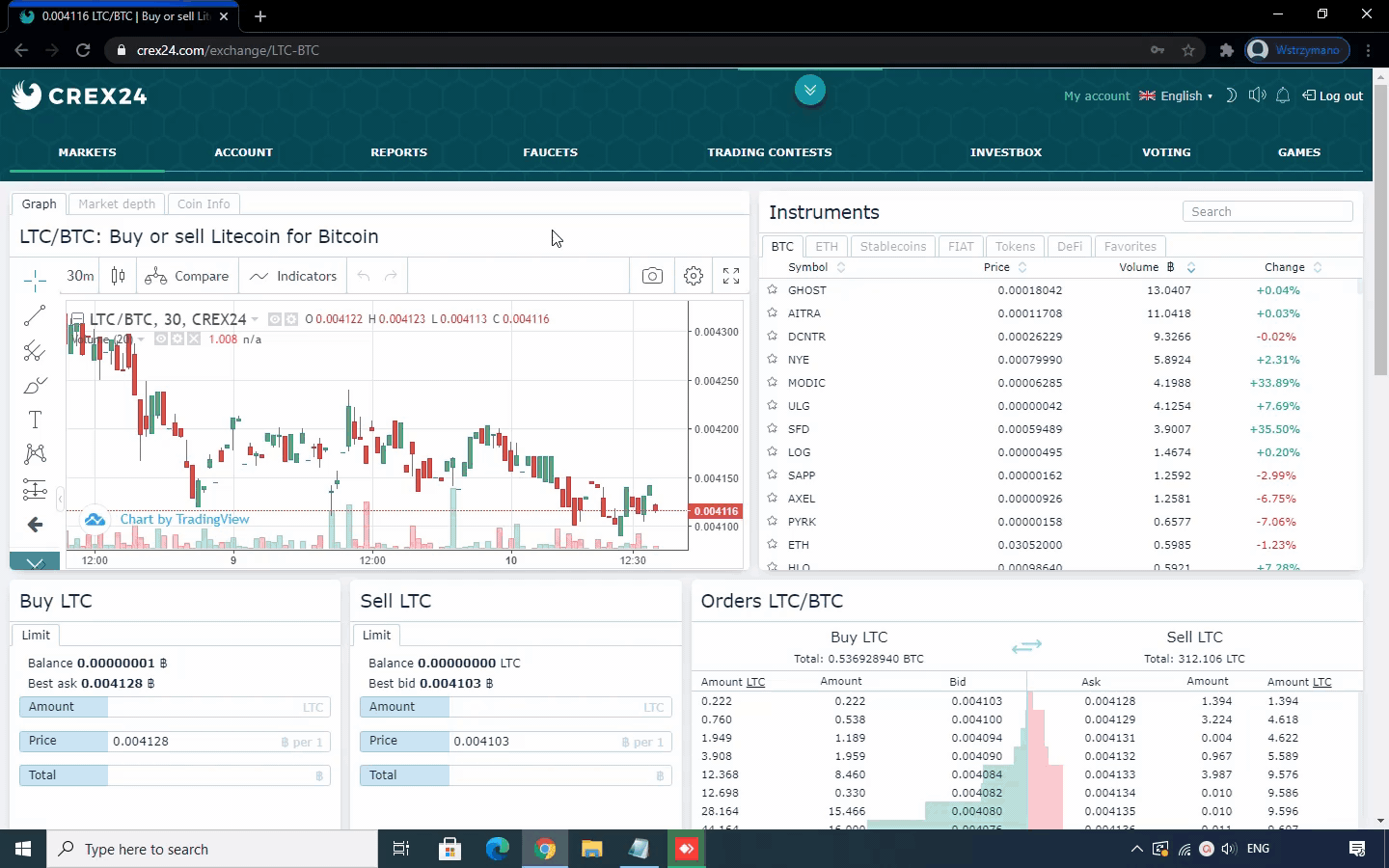Open the English language dropdown
This screenshot has width=1389, height=868.
click(1176, 95)
